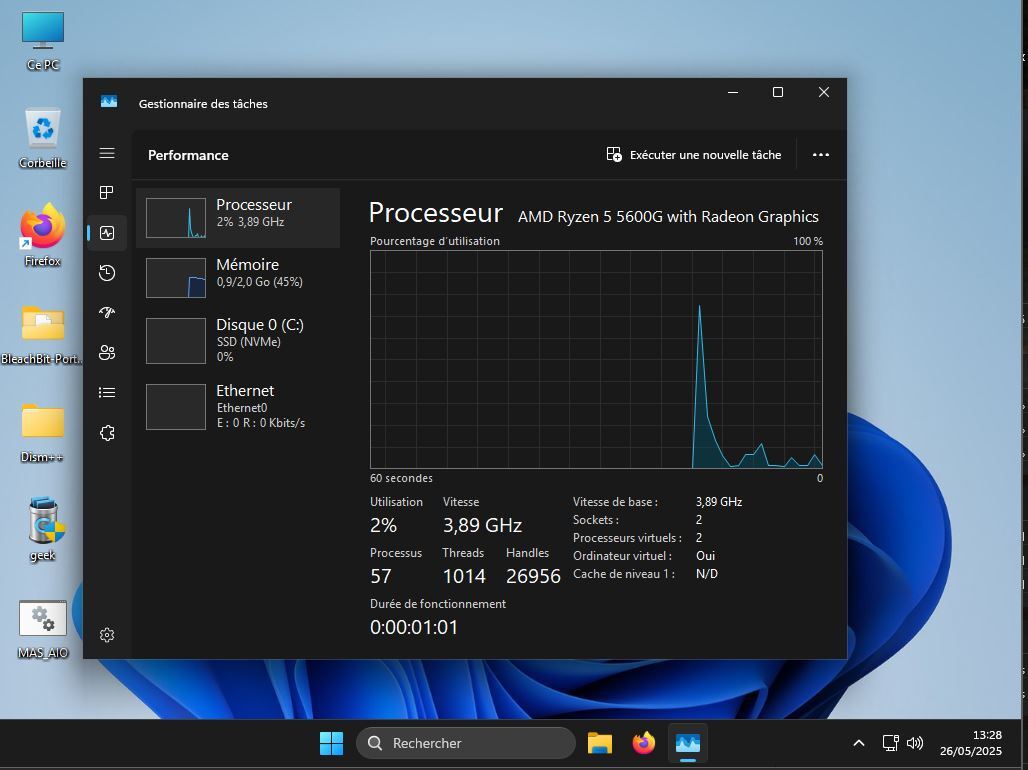Minimize the Task Manager window

[733, 92]
